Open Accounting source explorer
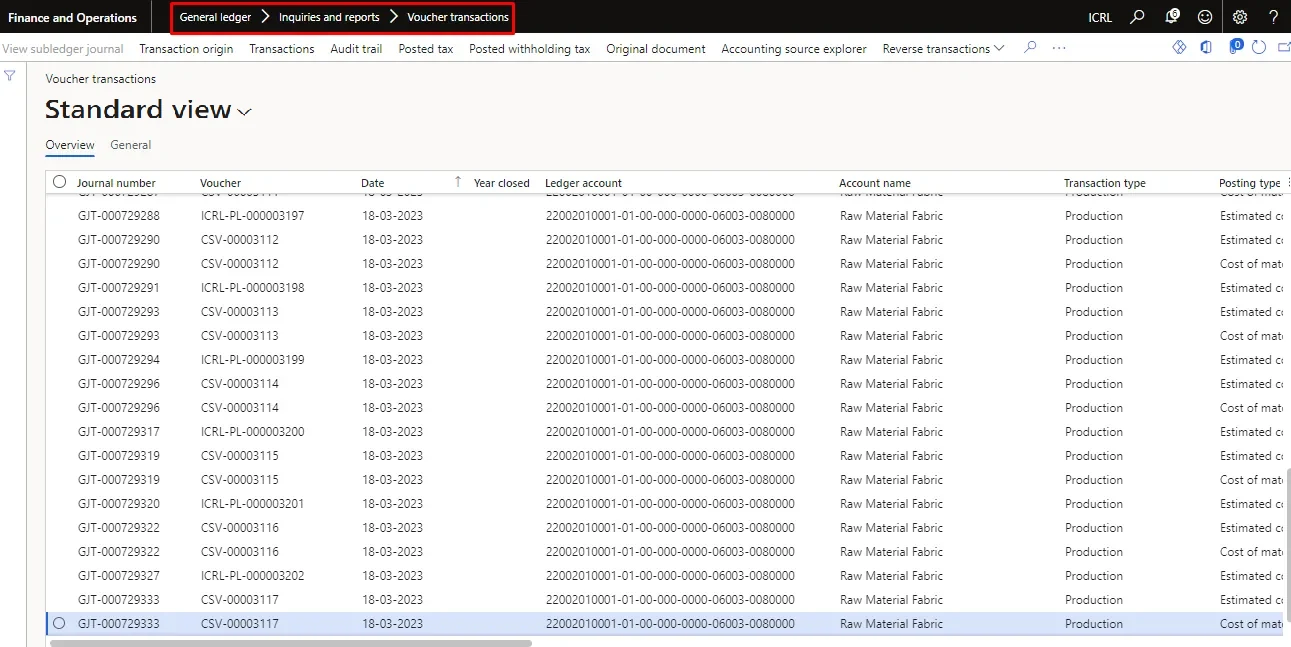 coord(794,48)
